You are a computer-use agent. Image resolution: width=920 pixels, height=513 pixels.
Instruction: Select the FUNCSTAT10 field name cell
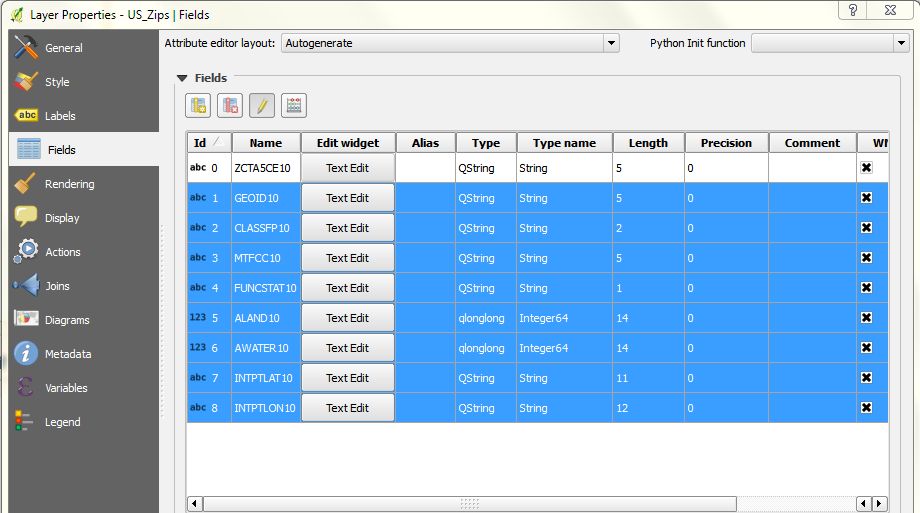tap(266, 288)
